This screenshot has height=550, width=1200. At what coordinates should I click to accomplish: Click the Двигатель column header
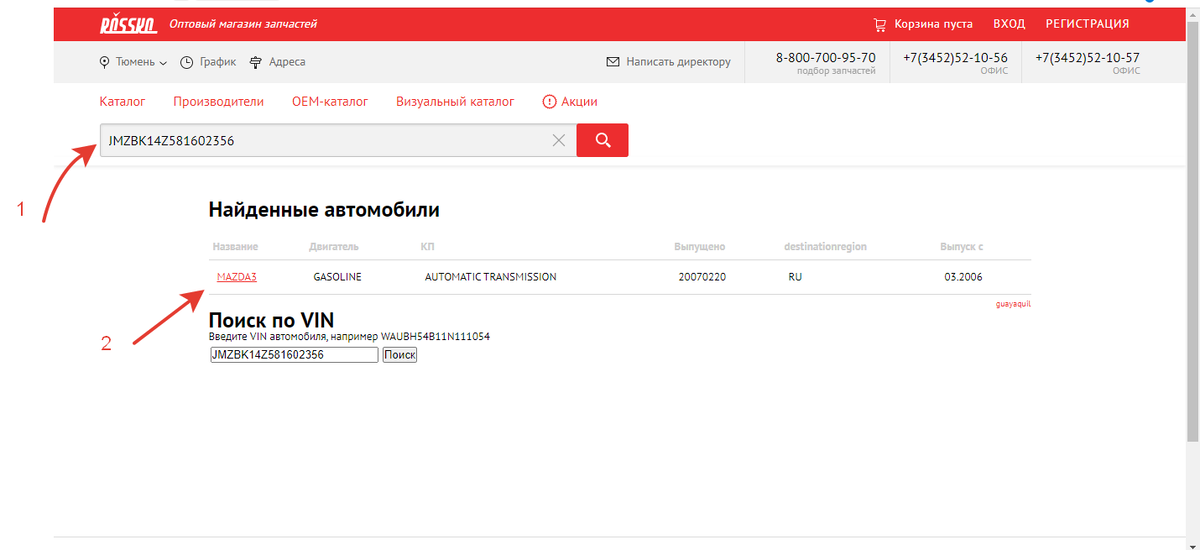[x=334, y=247]
